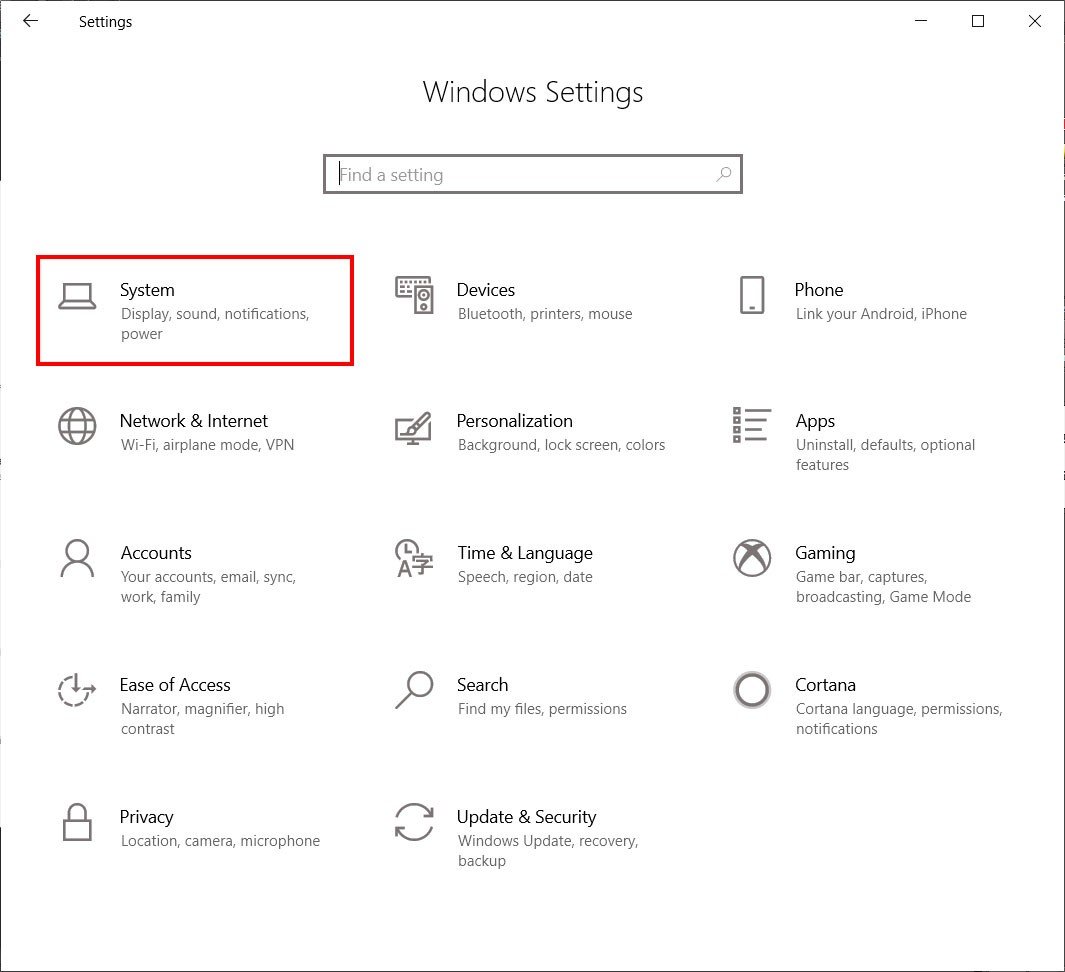Focus the Find a setting search field
Image resolution: width=1065 pixels, height=972 pixels.
pos(532,175)
